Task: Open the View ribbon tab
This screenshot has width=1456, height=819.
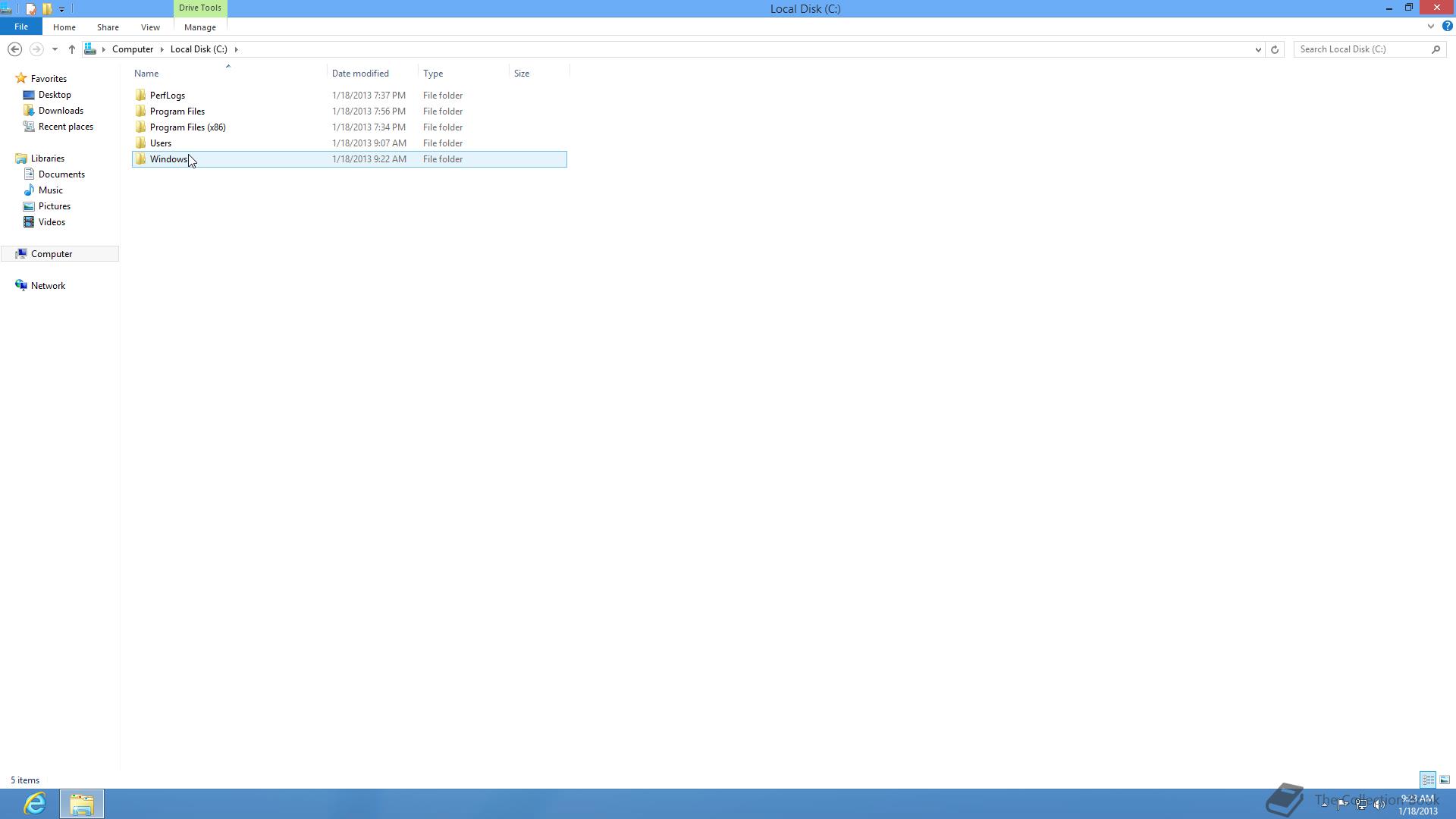Action: pyautogui.click(x=150, y=27)
